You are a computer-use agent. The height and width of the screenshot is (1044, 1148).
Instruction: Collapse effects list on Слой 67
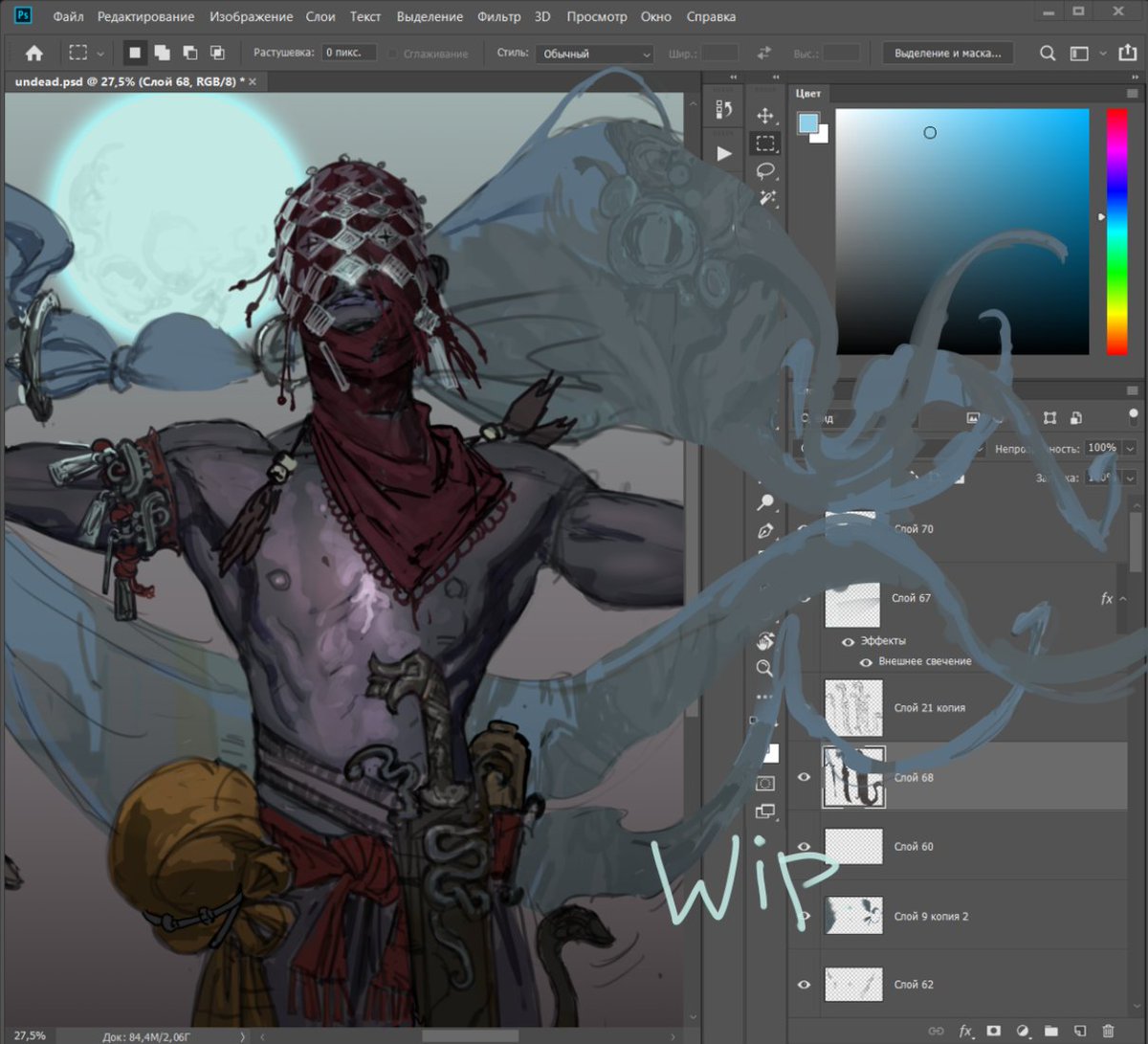1123,599
